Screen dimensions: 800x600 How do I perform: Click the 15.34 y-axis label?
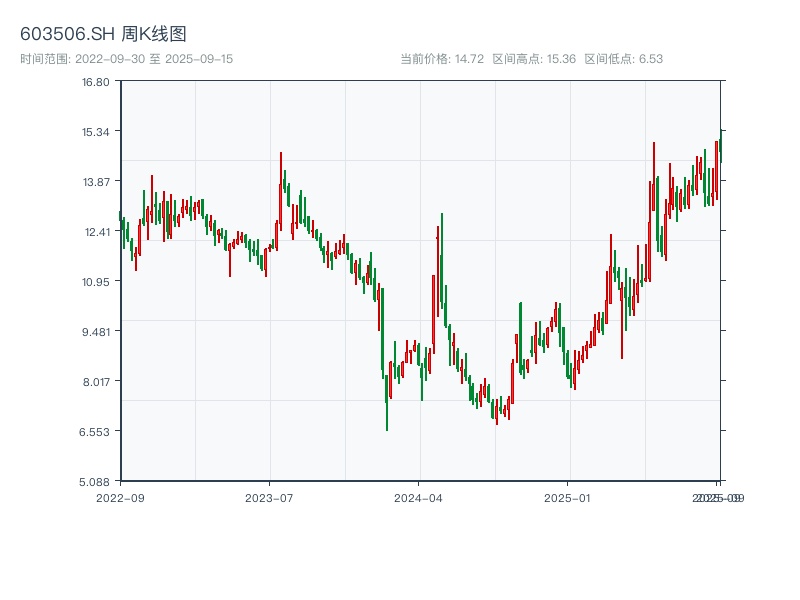pyautogui.click(x=96, y=132)
